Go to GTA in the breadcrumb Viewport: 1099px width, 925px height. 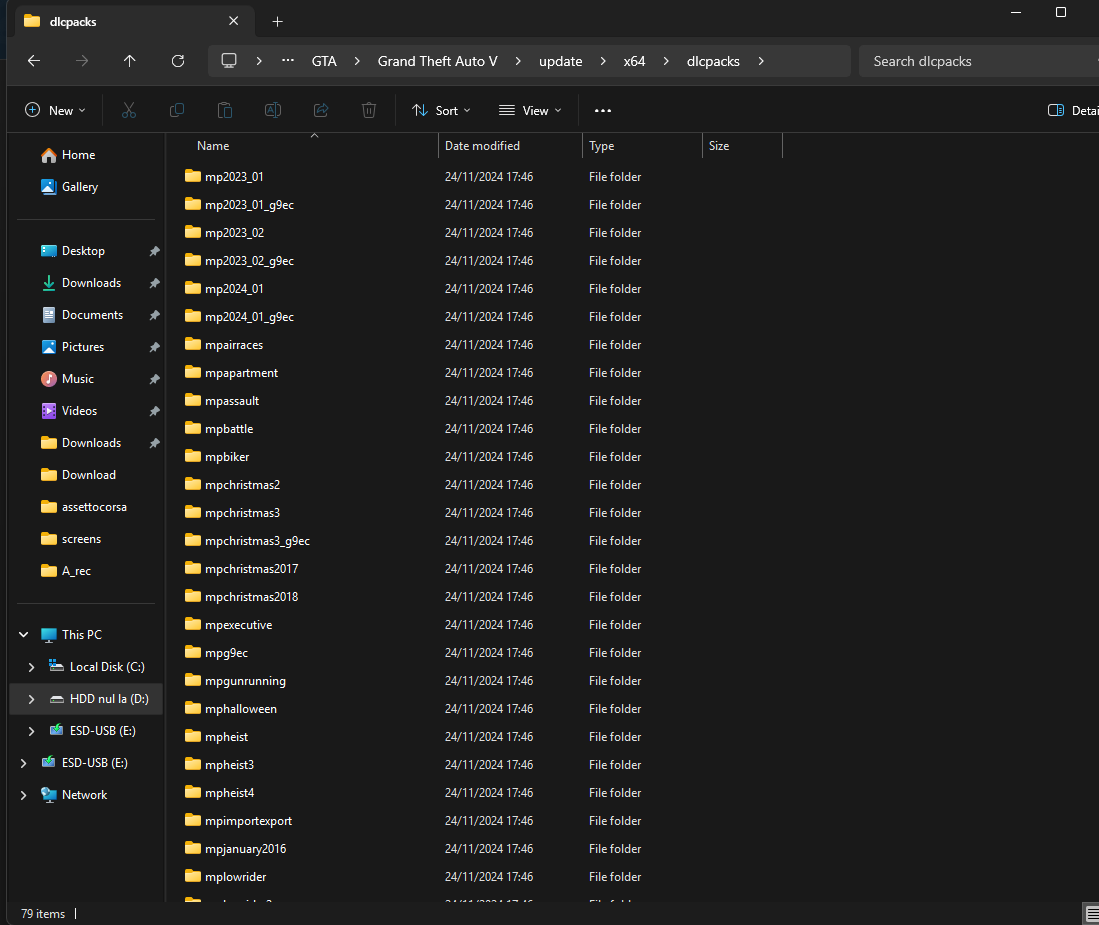pyautogui.click(x=324, y=61)
